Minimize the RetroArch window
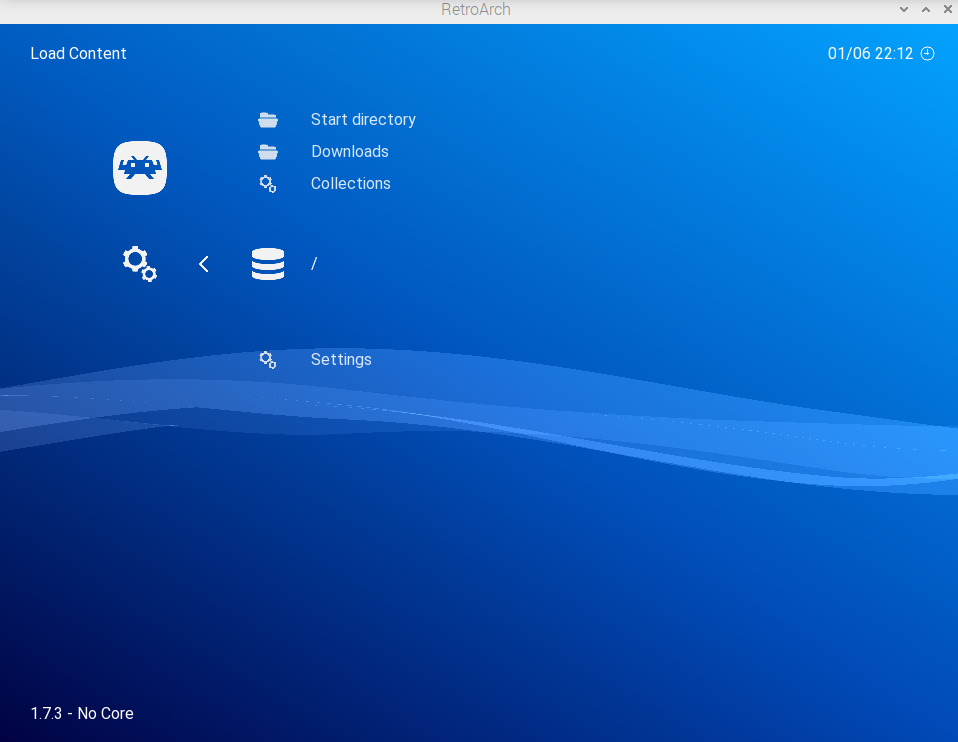 [x=904, y=9]
